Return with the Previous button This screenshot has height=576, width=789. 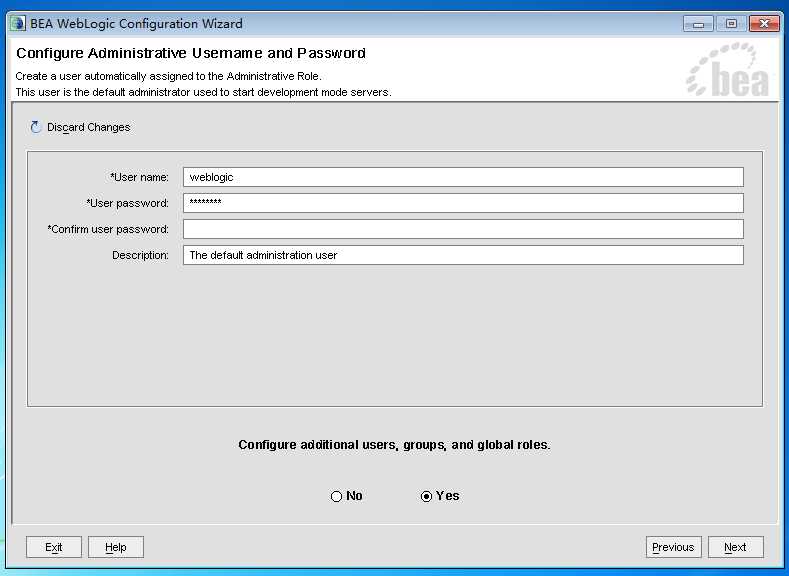673,547
